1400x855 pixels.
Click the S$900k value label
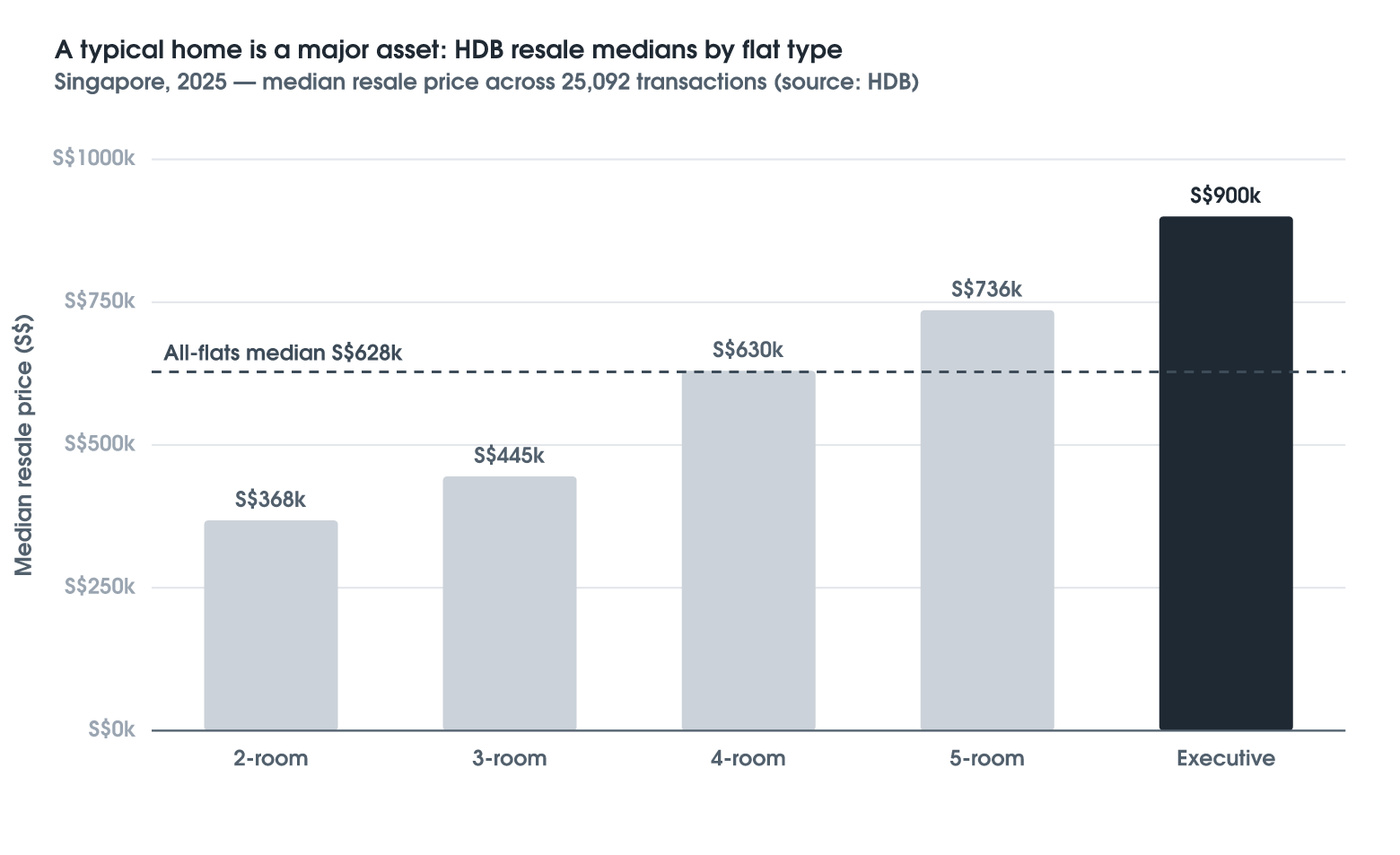point(1226,196)
